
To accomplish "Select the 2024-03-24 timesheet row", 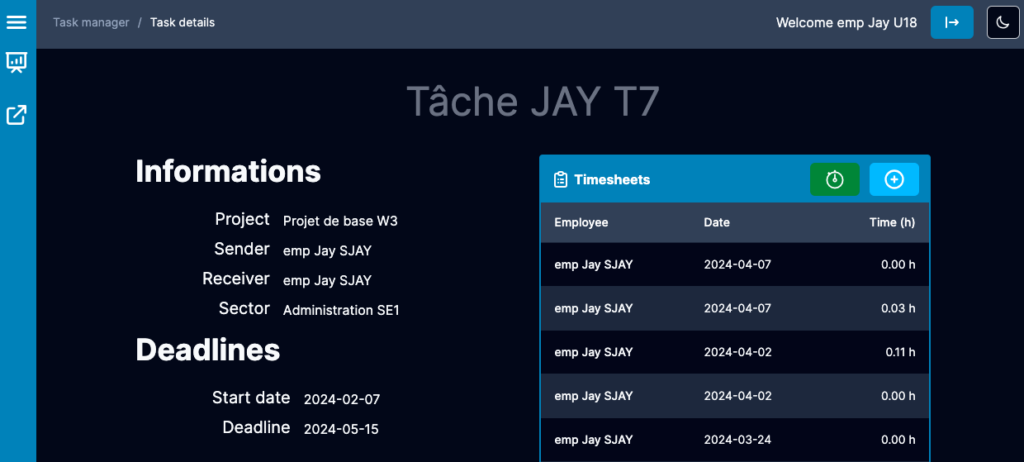I will (x=734, y=440).
